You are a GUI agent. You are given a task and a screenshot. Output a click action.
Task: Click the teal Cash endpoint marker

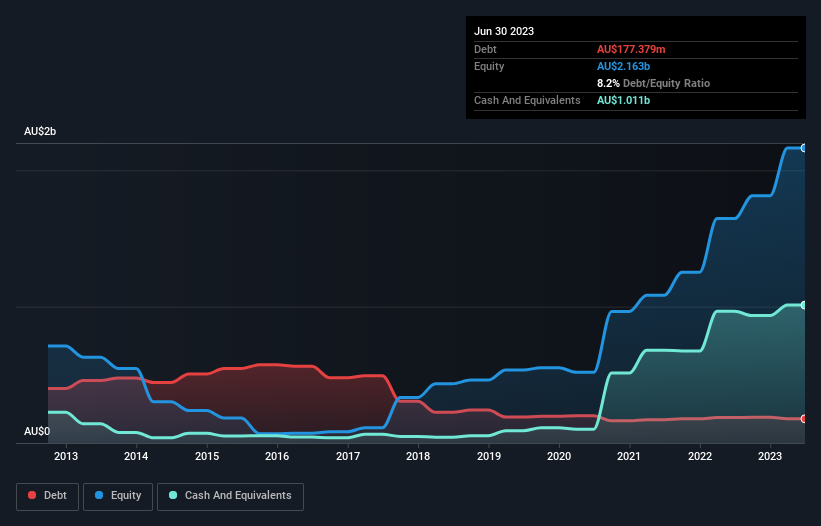(804, 305)
